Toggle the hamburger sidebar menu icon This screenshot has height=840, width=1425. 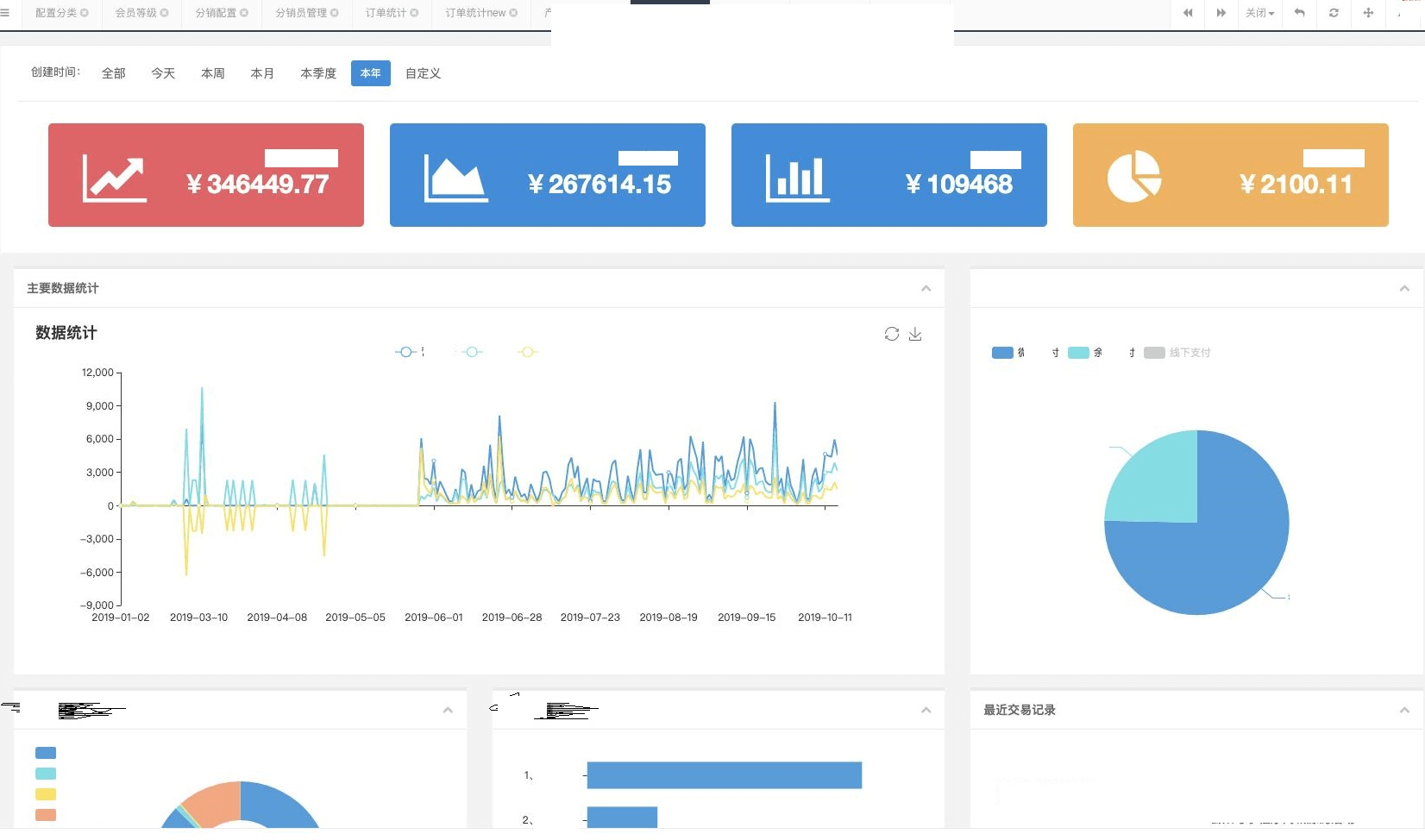coord(5,13)
